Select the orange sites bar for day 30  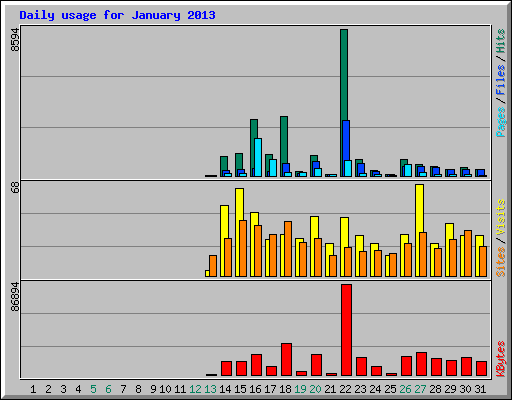click(468, 253)
